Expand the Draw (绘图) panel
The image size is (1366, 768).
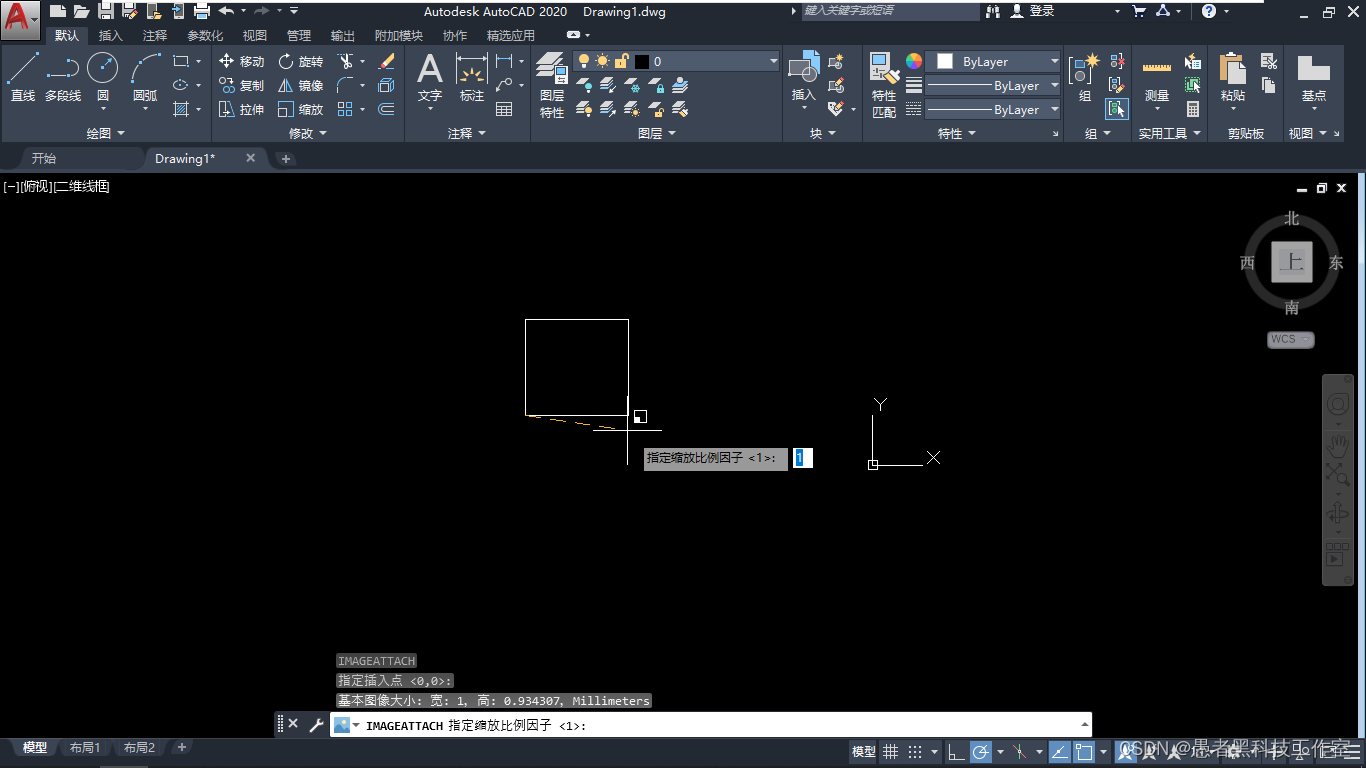pos(106,133)
